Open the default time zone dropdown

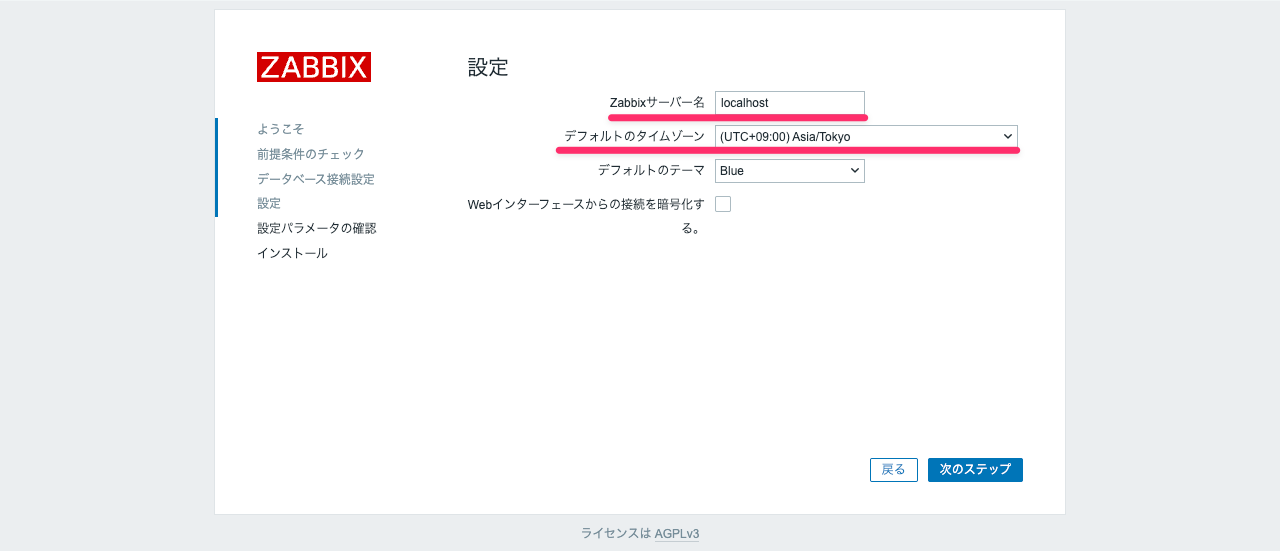tap(866, 137)
